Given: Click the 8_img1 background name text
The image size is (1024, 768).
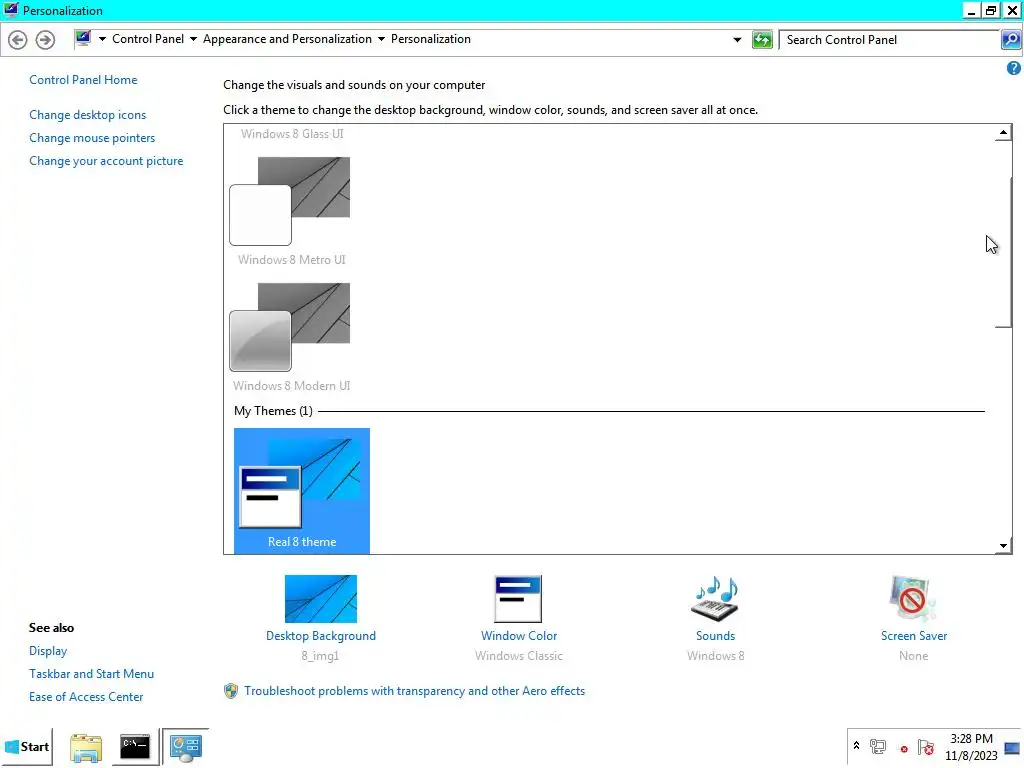Looking at the screenshot, I should click(320, 656).
